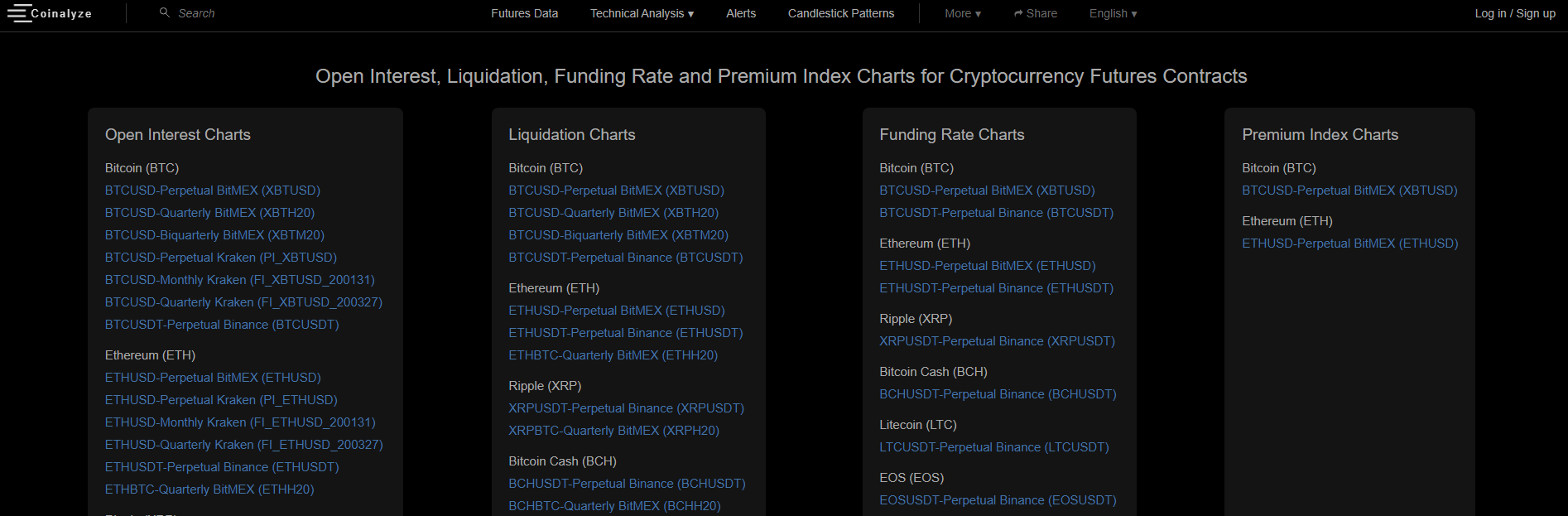Open Open Interest BTCUSD-Quarterly BitMEX (XBTH20)
This screenshot has width=1568, height=516.
tap(209, 213)
